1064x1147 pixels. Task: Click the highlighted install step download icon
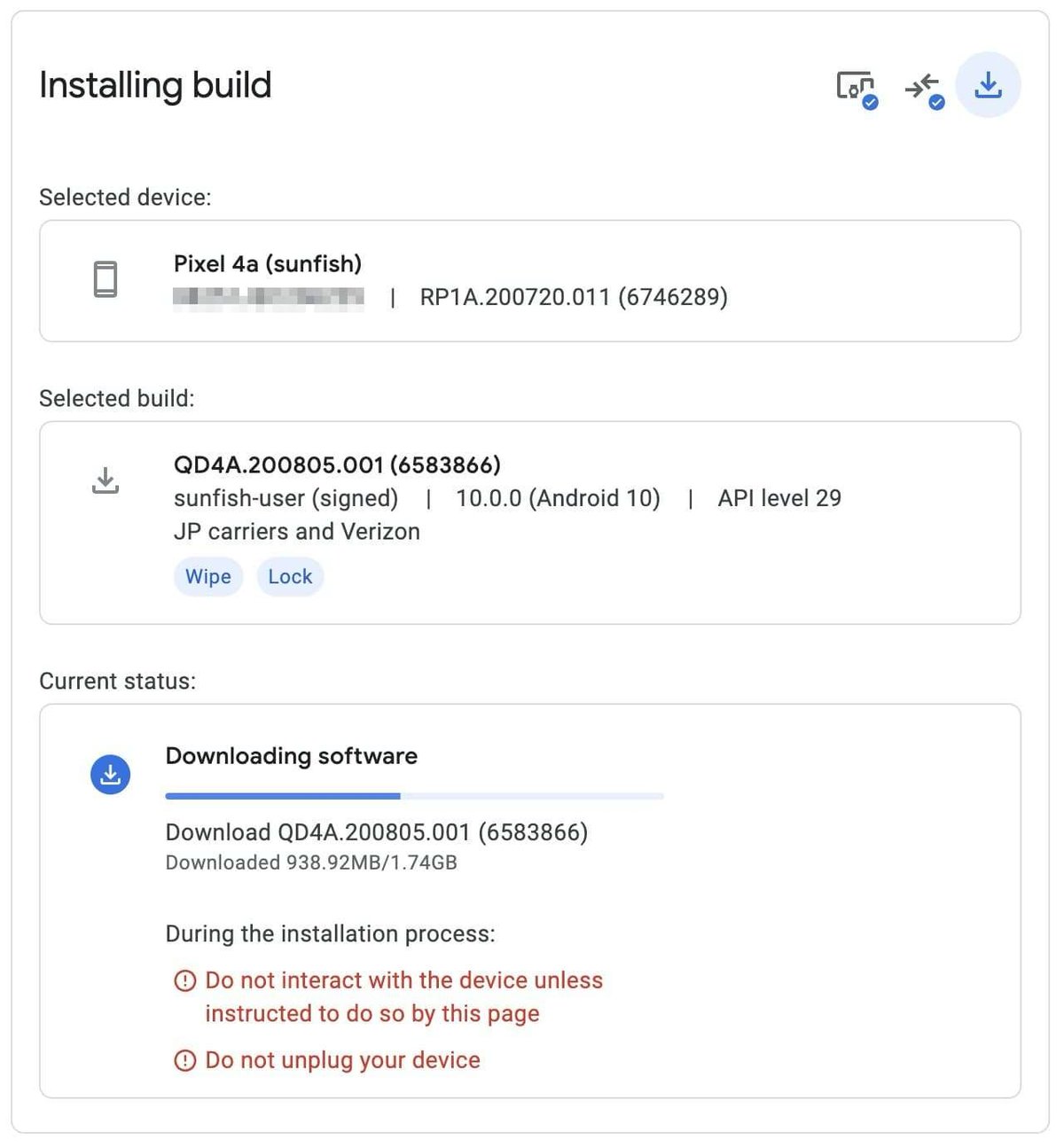988,86
